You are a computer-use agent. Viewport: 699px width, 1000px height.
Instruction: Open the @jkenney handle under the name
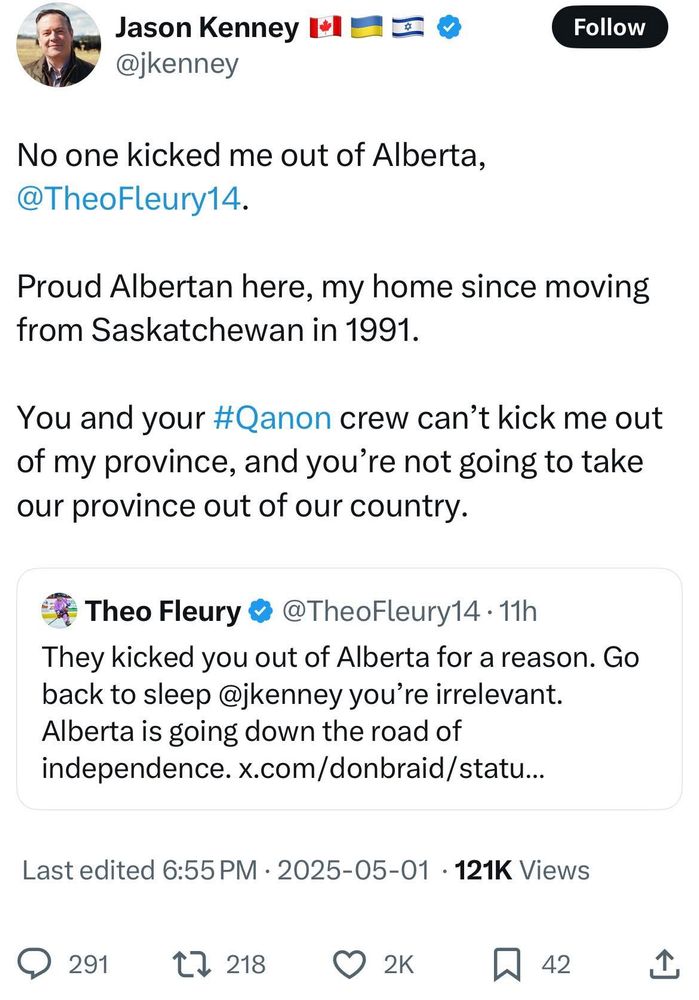pos(177,64)
